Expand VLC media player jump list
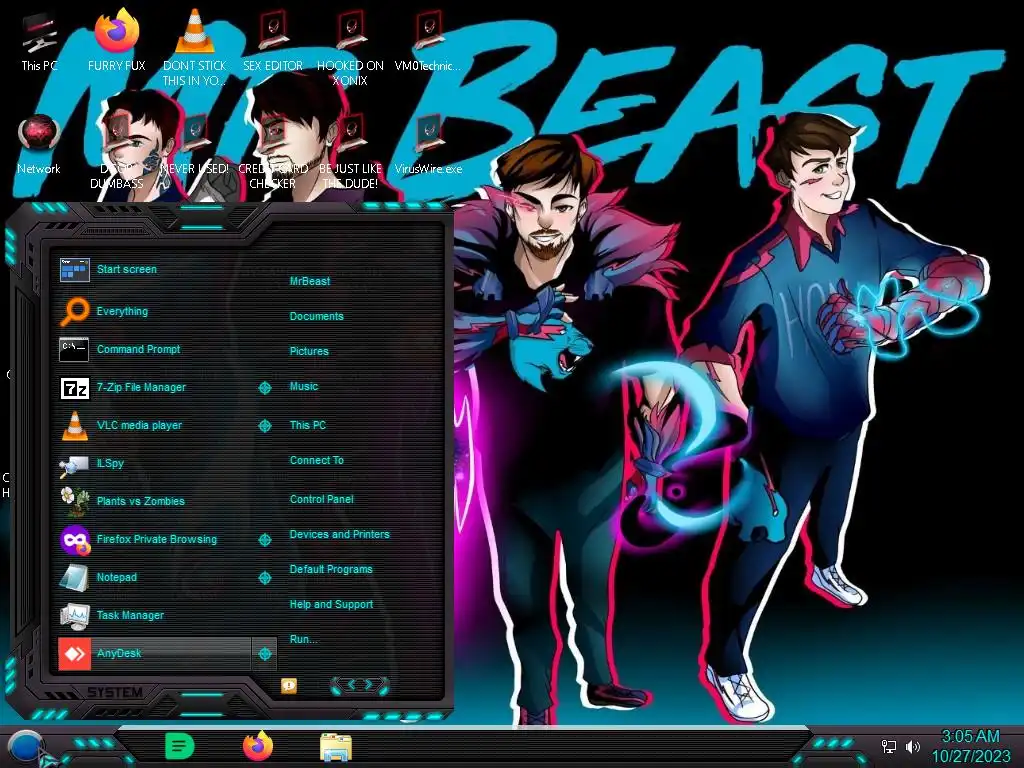The image size is (1024, 768). coord(264,426)
